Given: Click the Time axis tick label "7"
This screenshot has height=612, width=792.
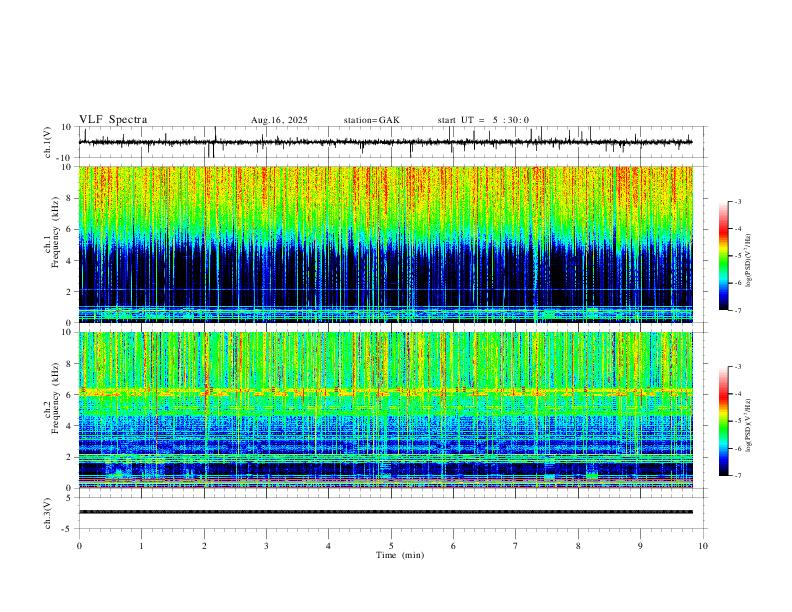Looking at the screenshot, I should click(x=516, y=546).
